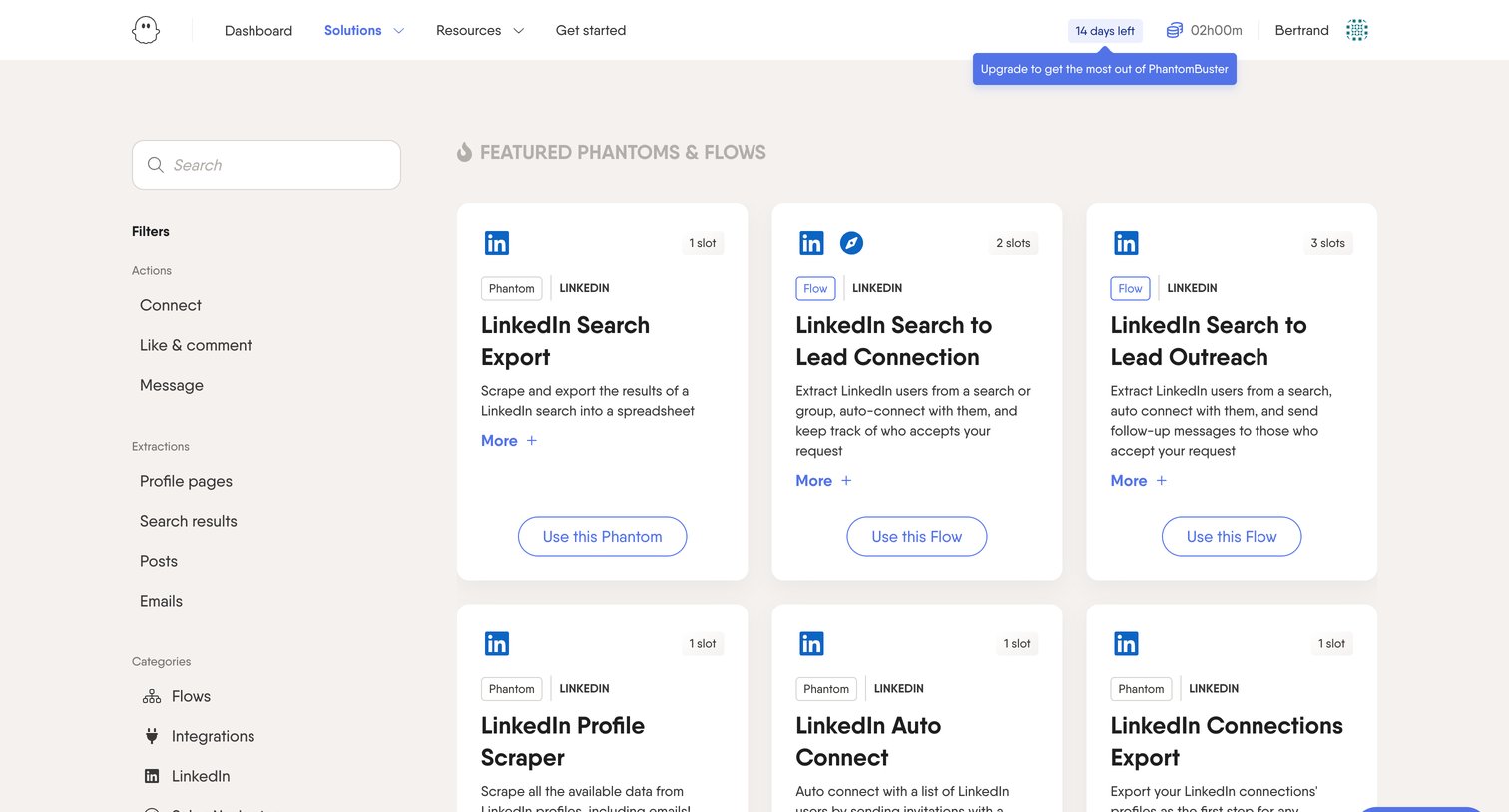Filter by Posts extraction
The image size is (1509, 812).
(x=159, y=561)
